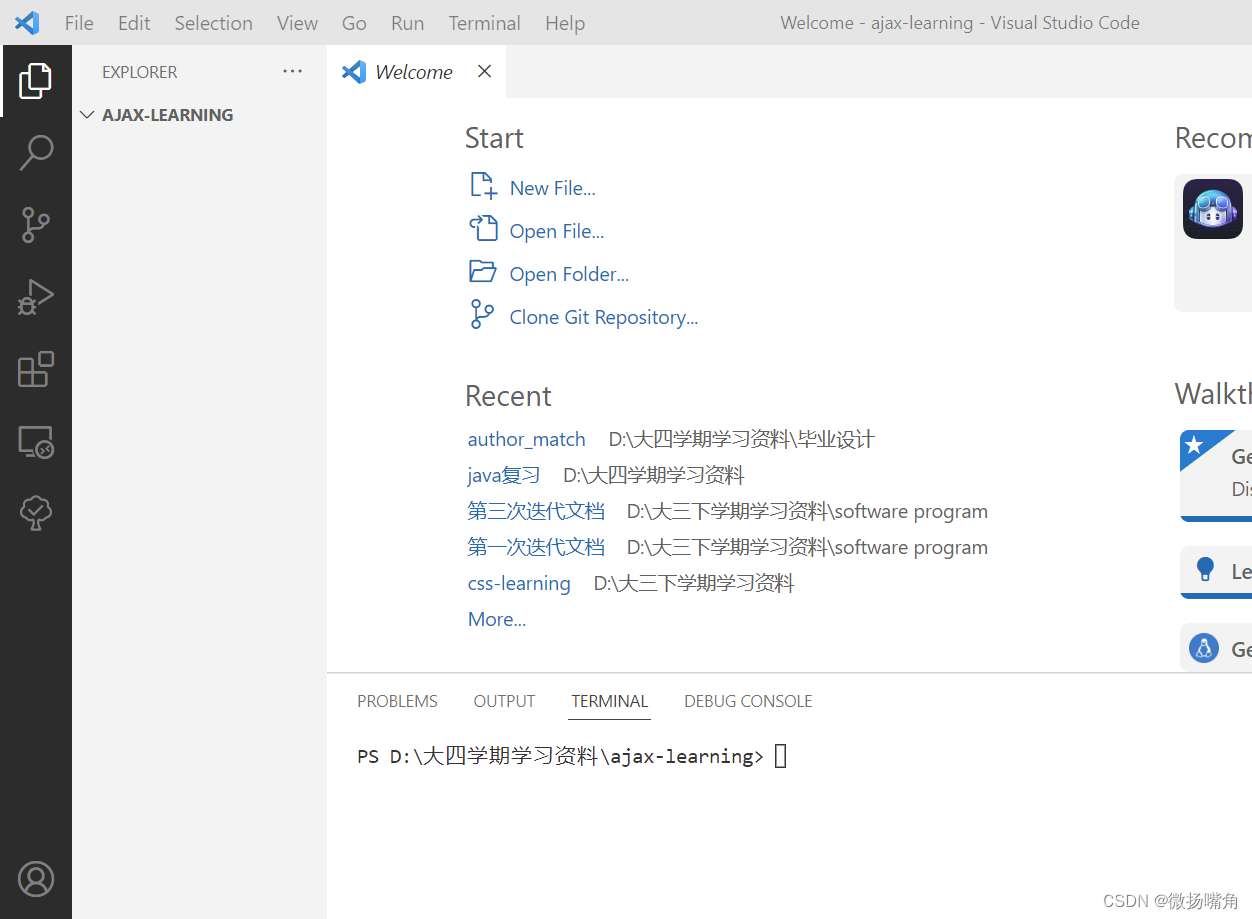
Task: Open the Terminal menu
Action: pos(484,23)
